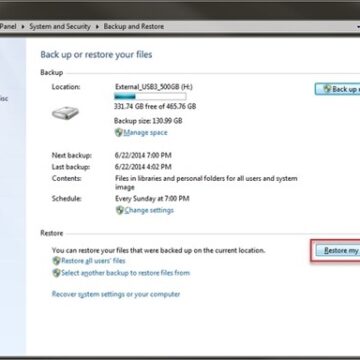Screen dimensions: 360x360
Task: Select System and Security in breadcrumb
Action: pyautogui.click(x=60, y=26)
